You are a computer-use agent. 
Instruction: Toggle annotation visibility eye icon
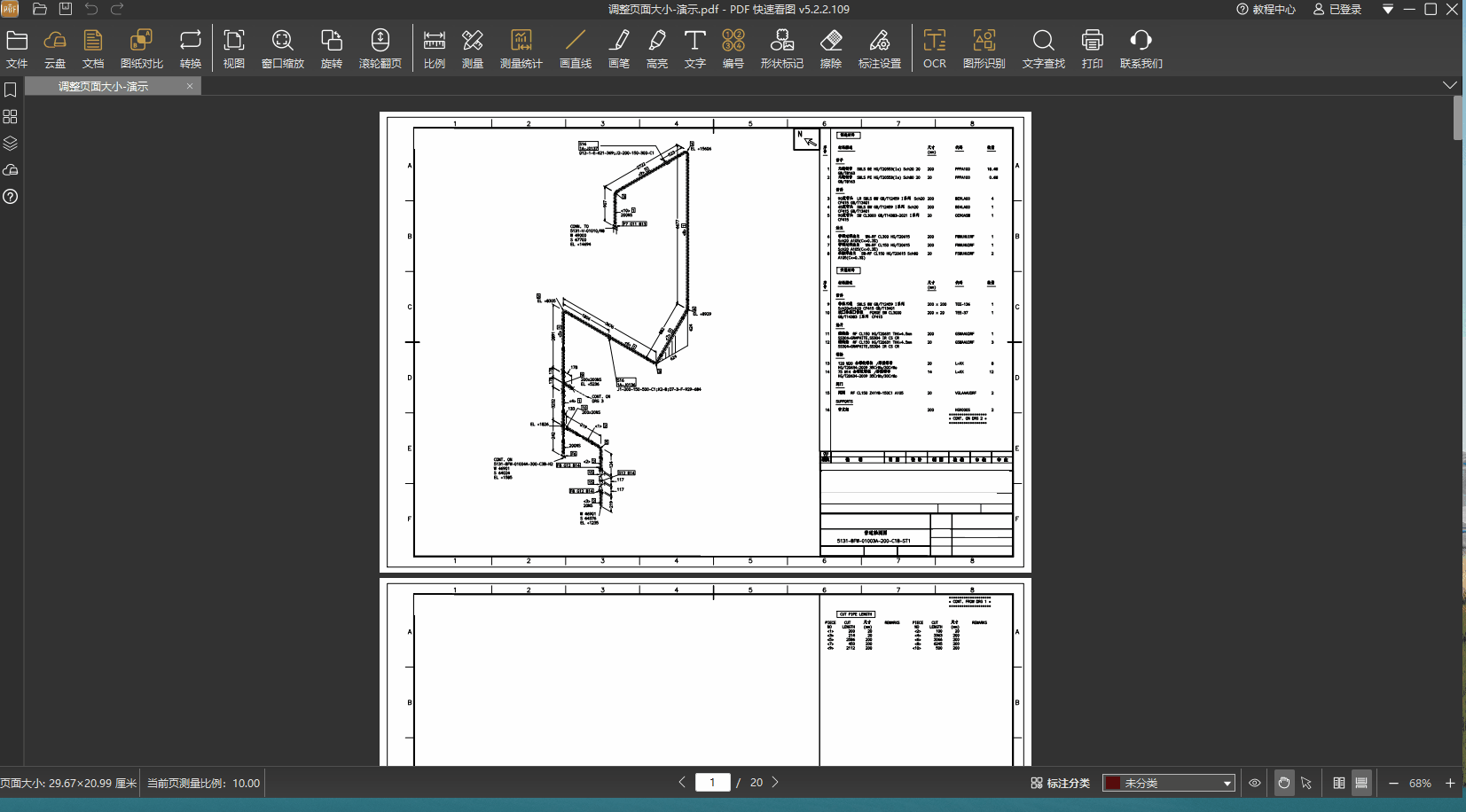pos(1255,783)
